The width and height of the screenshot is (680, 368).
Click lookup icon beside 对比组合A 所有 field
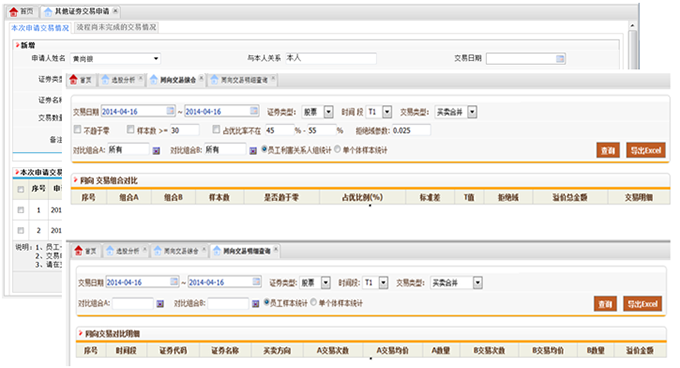[156, 150]
